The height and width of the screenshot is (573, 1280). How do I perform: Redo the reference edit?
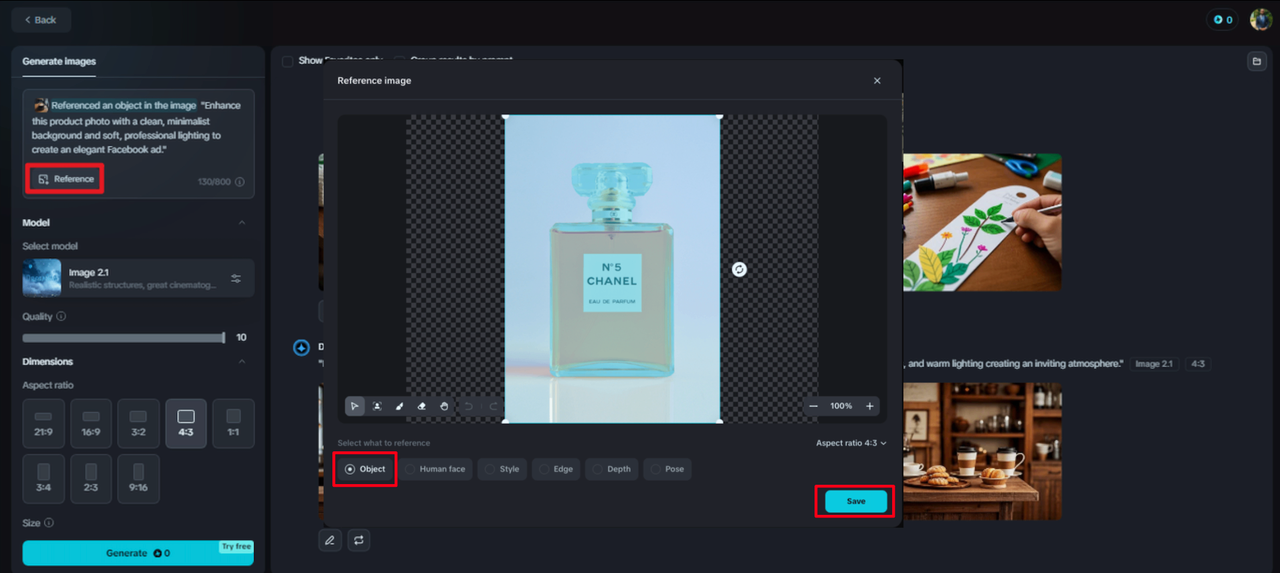[492, 406]
